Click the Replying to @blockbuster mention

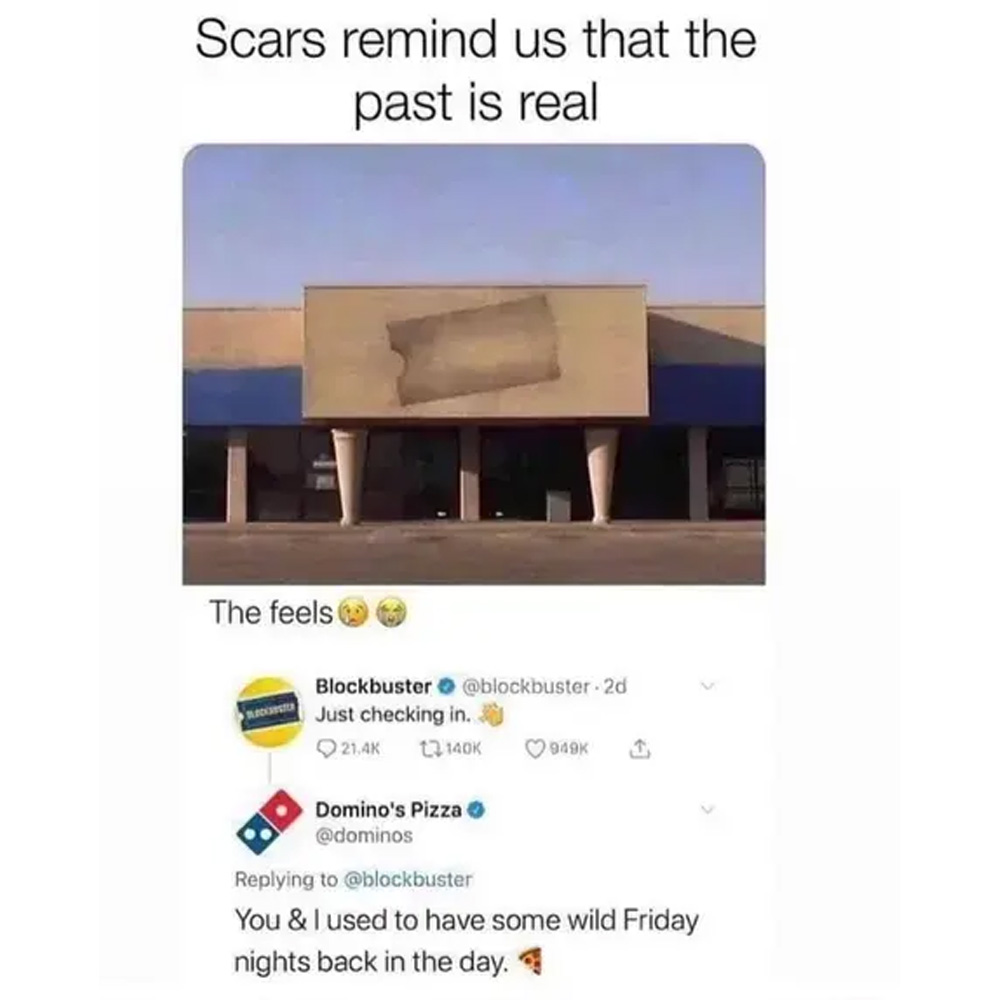coord(408,879)
